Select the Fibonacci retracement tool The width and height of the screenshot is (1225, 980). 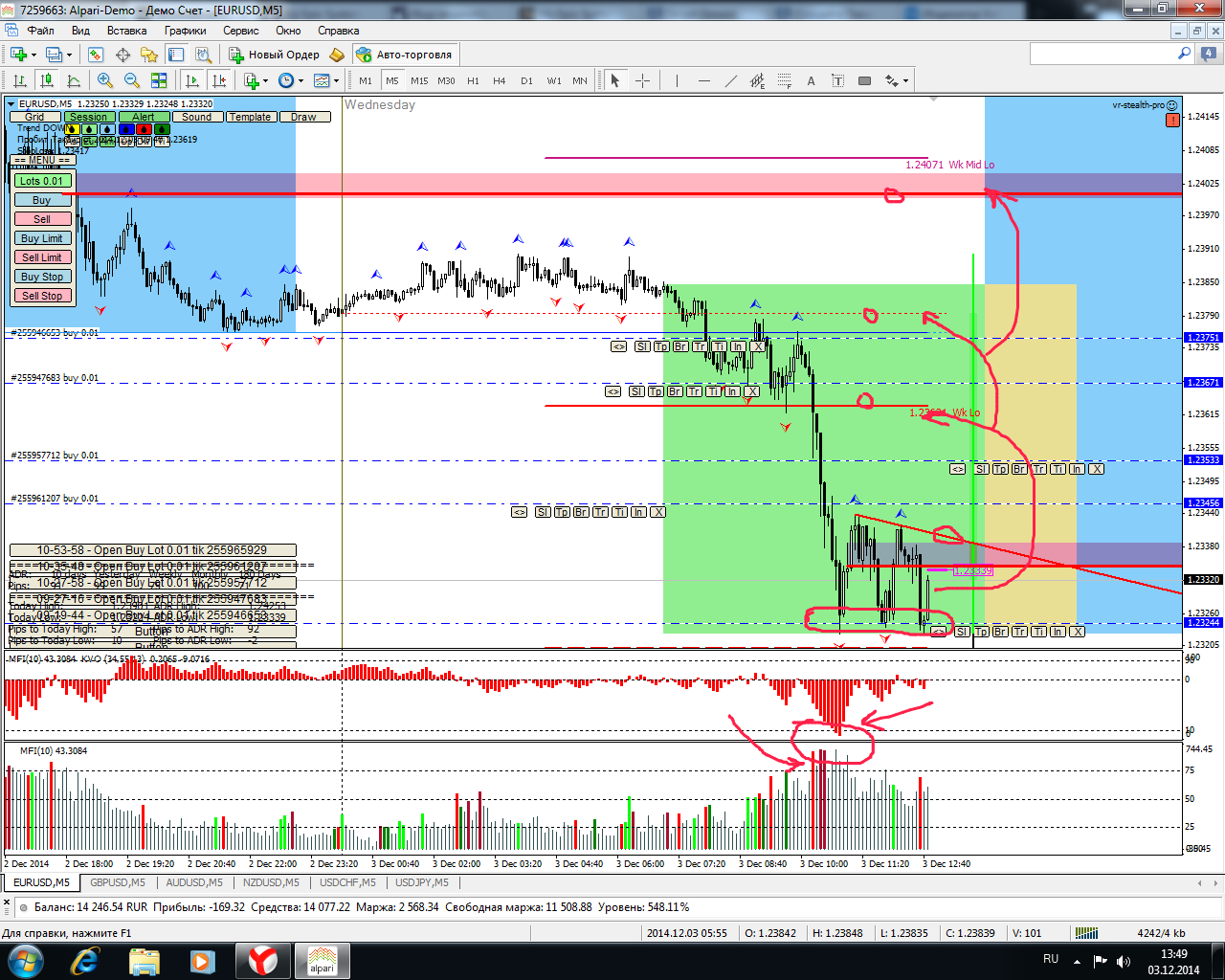coord(785,80)
